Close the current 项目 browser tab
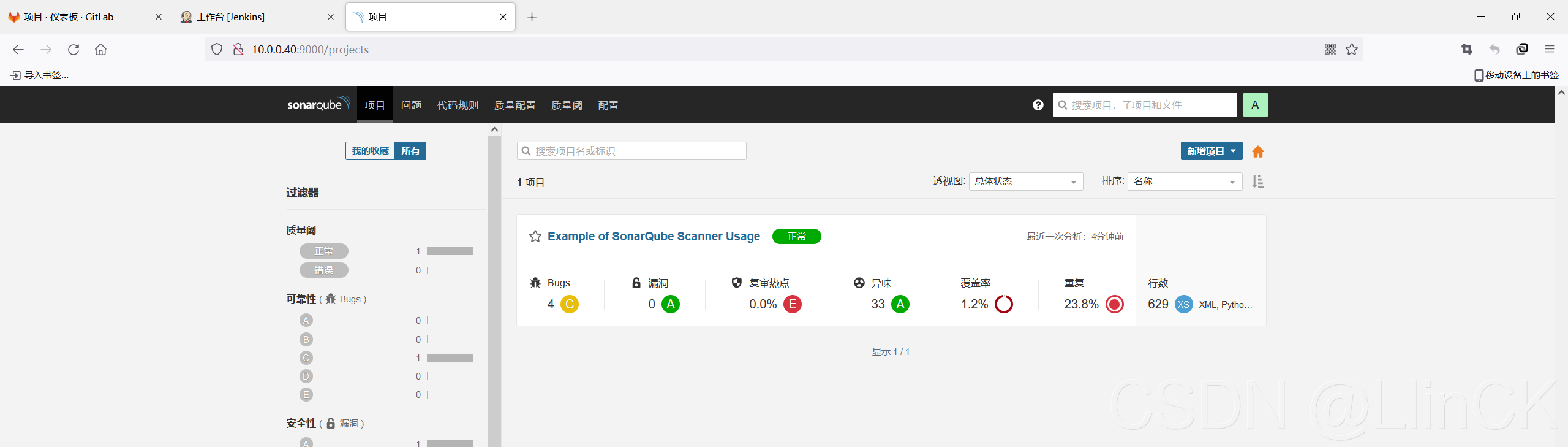 click(503, 17)
